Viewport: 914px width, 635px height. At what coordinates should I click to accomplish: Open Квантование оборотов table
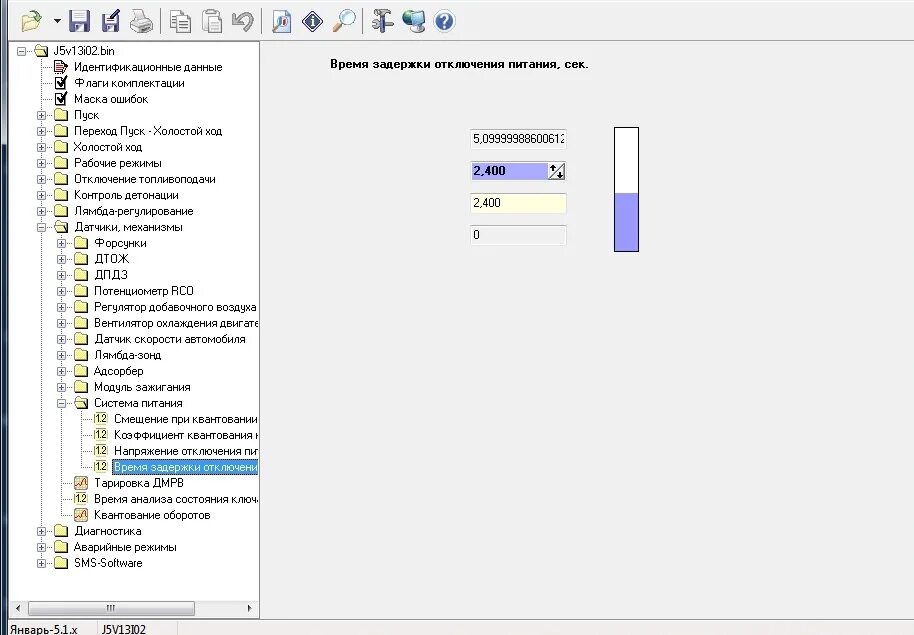pyautogui.click(x=152, y=515)
